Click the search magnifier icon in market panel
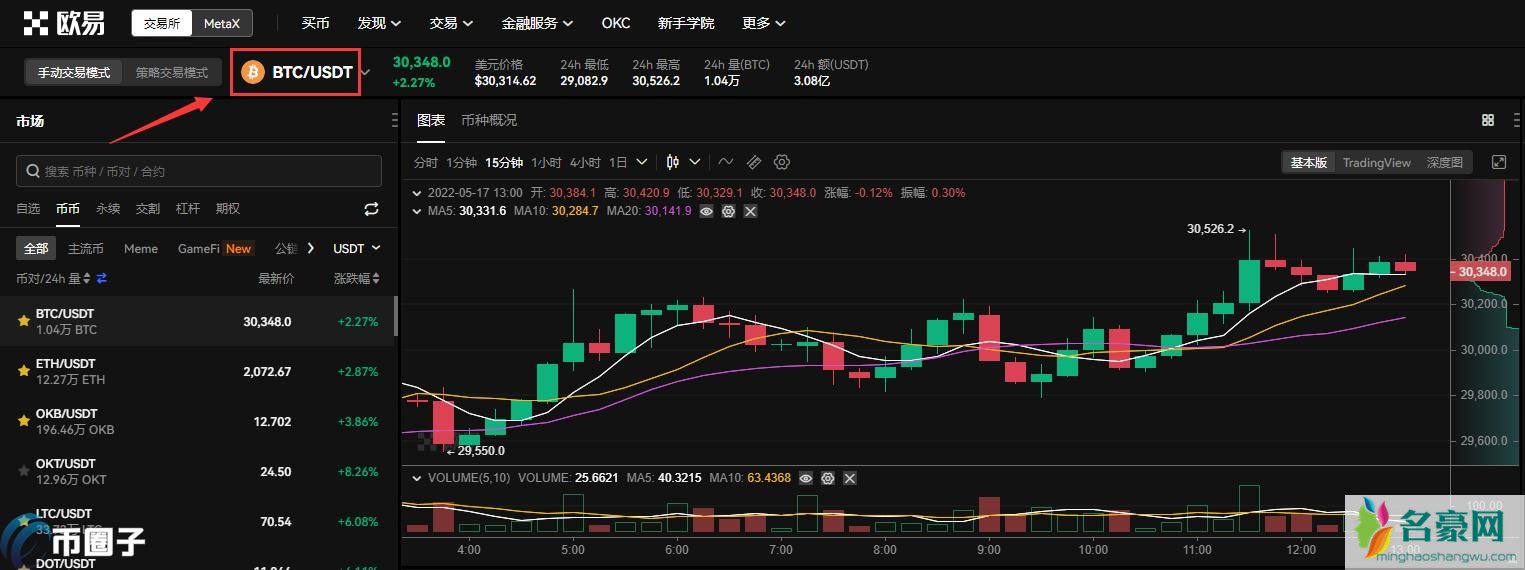This screenshot has height=570, width=1525. point(33,171)
